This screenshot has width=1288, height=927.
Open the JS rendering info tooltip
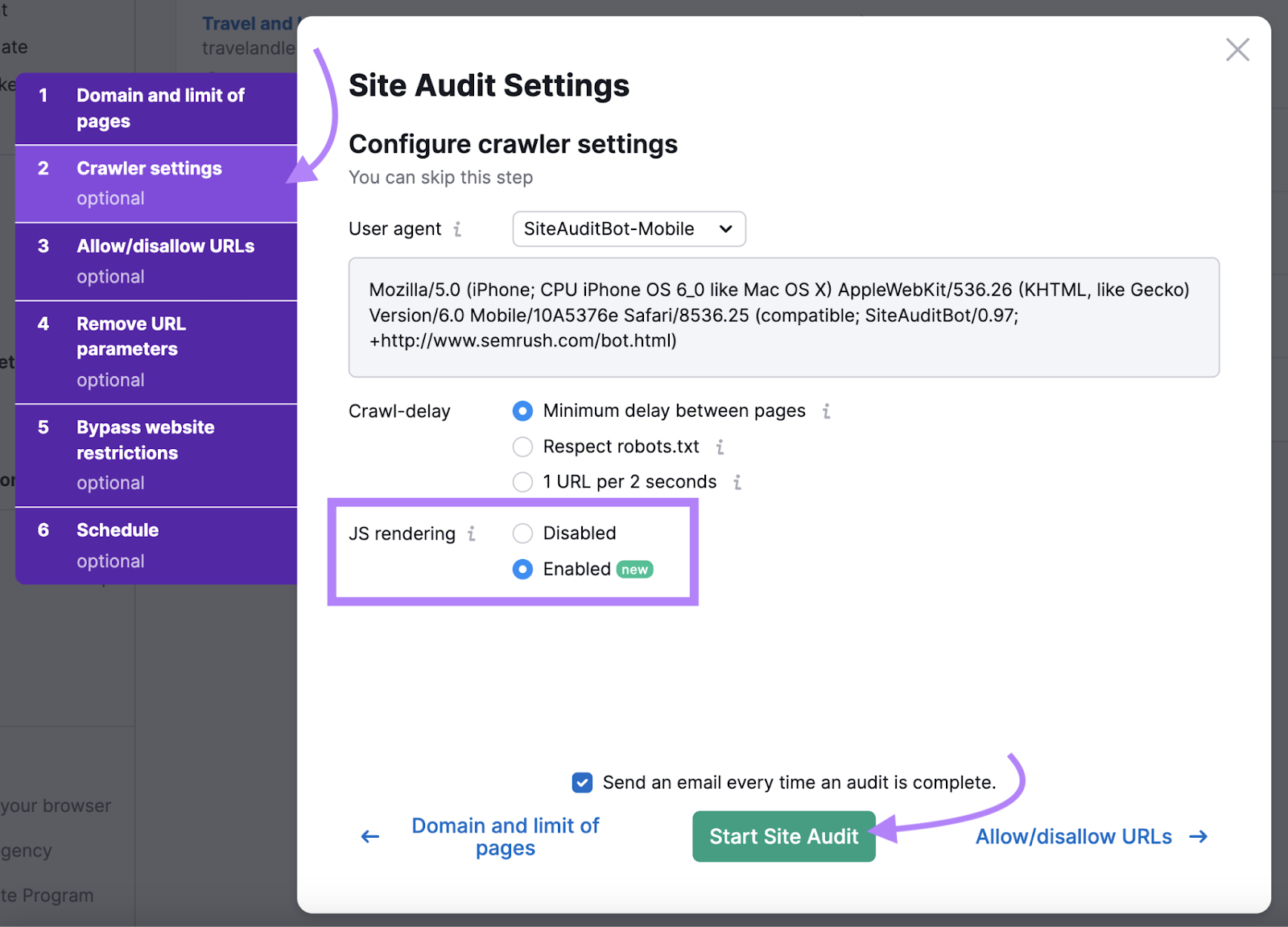tap(473, 534)
